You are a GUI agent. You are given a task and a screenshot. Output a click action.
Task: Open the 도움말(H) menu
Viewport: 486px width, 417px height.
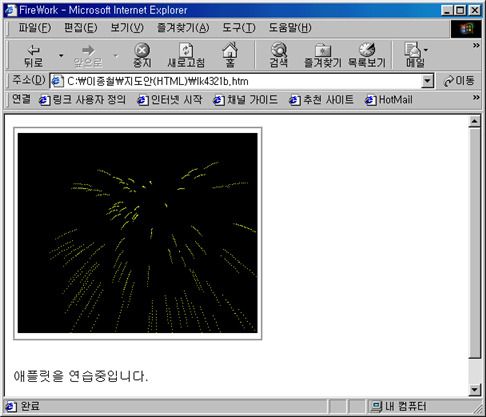point(290,28)
